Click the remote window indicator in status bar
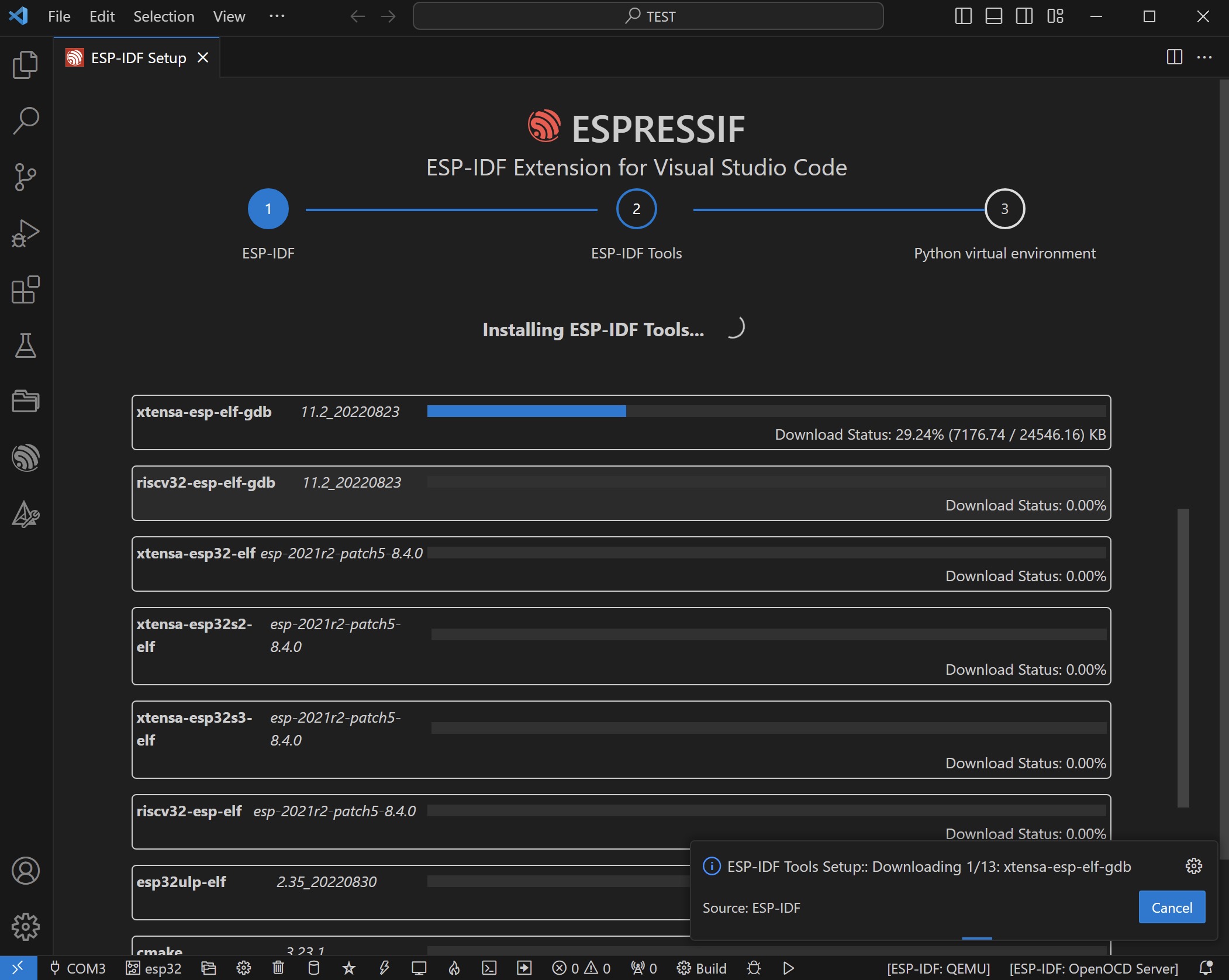The width and height of the screenshot is (1229, 980). tap(18, 968)
